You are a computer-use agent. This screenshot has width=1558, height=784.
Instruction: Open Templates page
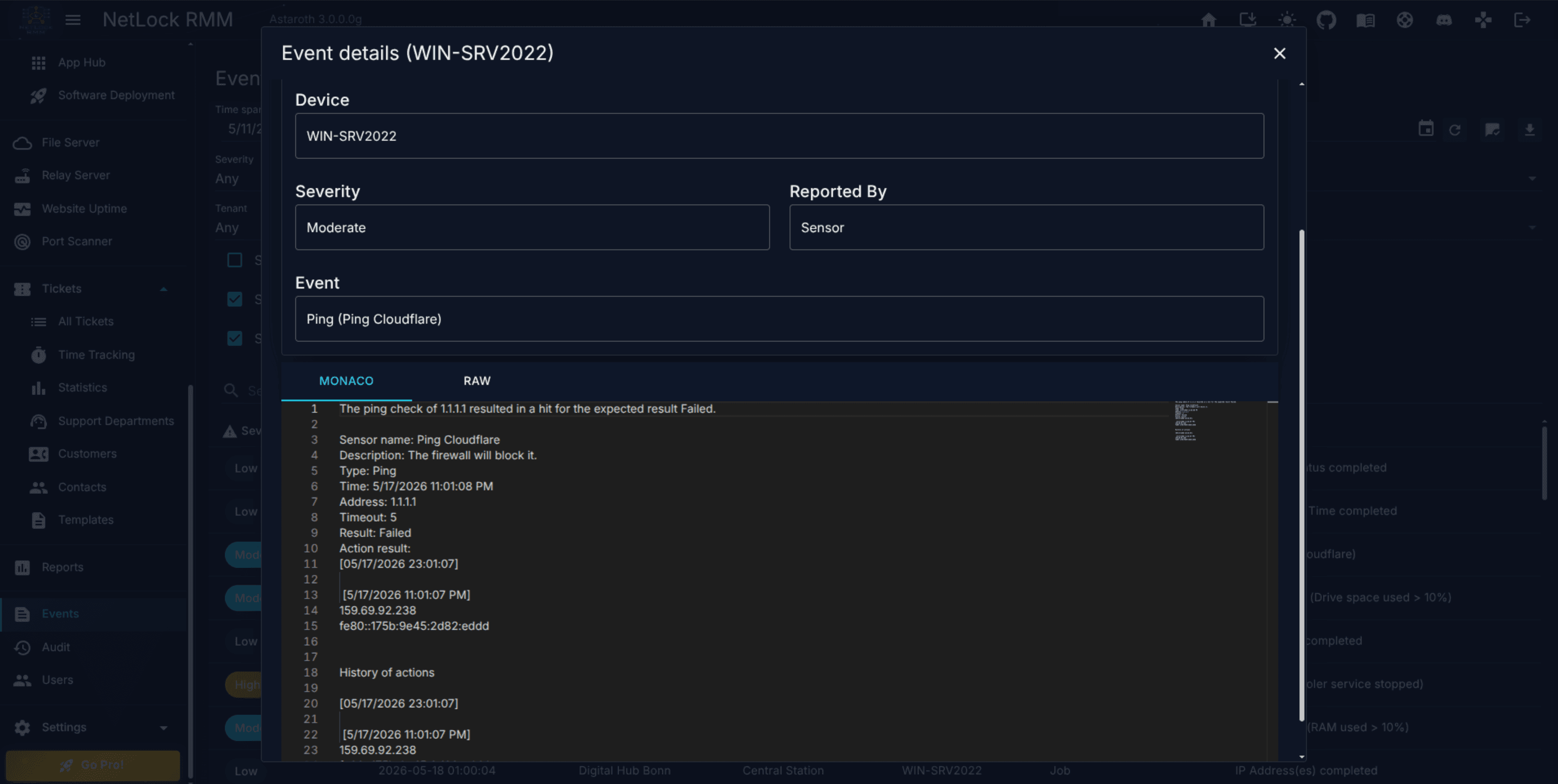tap(86, 520)
